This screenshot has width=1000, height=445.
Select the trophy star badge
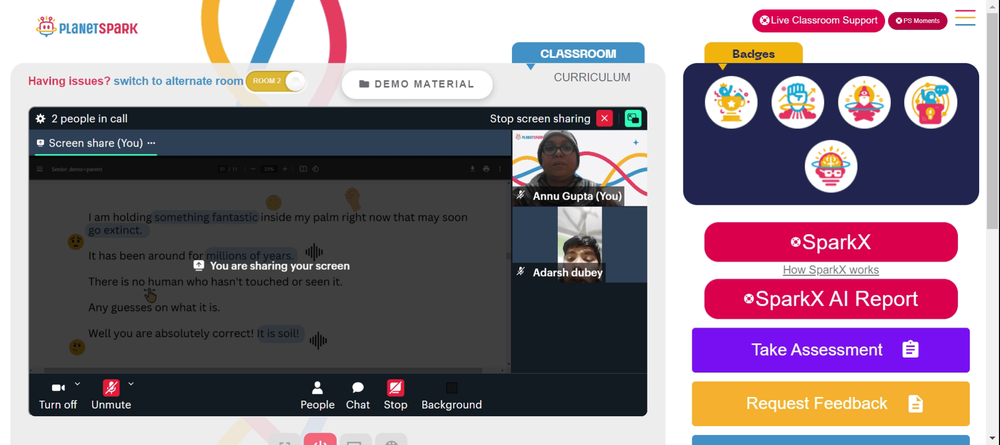(731, 102)
